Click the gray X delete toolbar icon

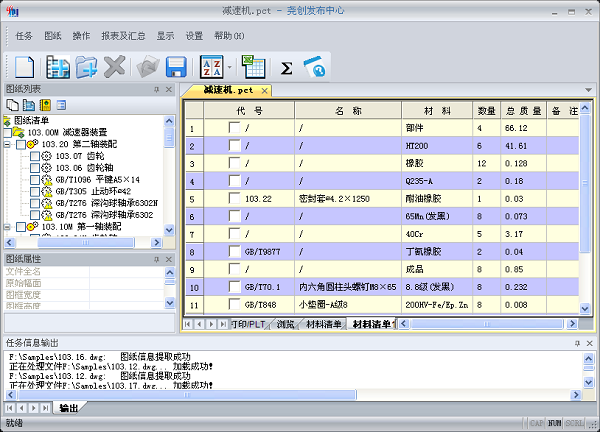click(x=115, y=67)
